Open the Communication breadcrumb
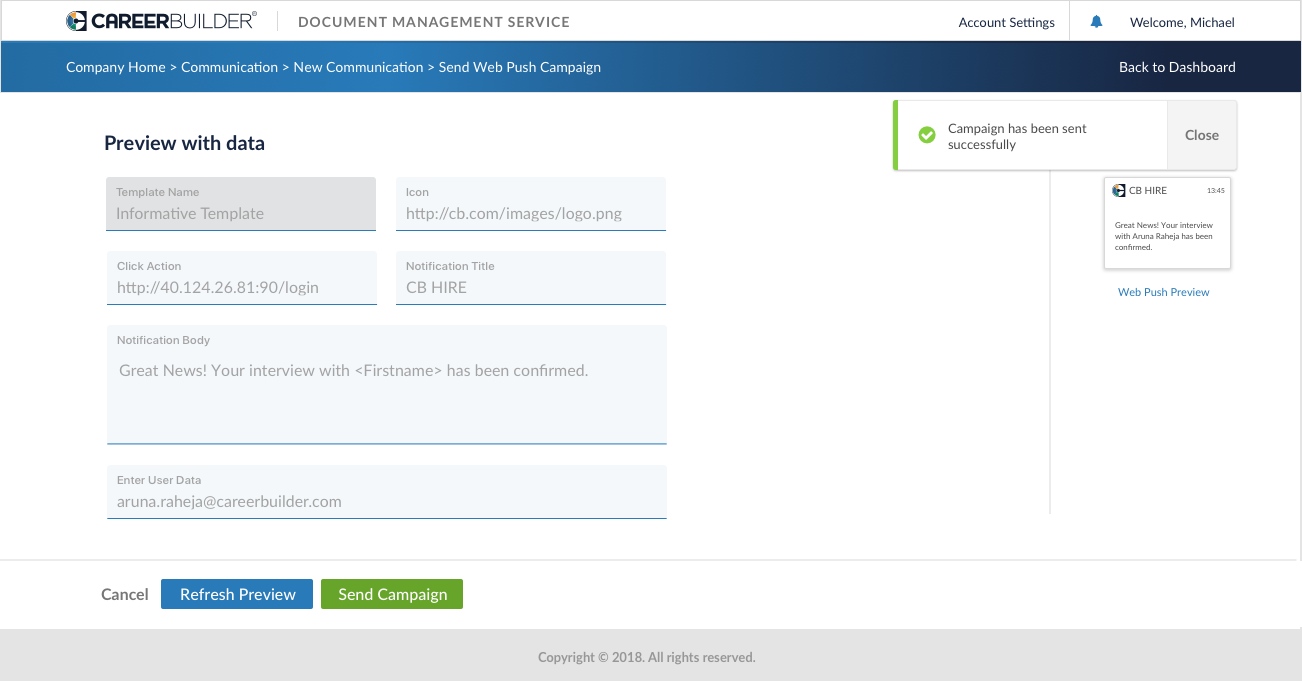The width and height of the screenshot is (1302, 681). (x=229, y=67)
